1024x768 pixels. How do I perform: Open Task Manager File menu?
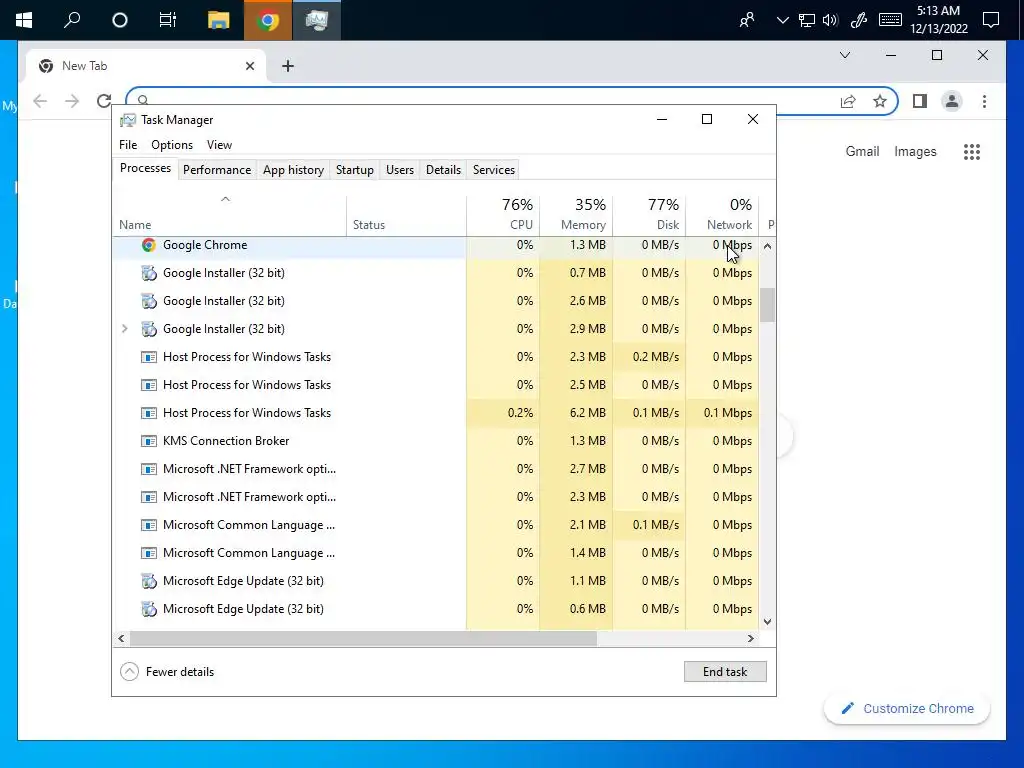128,145
